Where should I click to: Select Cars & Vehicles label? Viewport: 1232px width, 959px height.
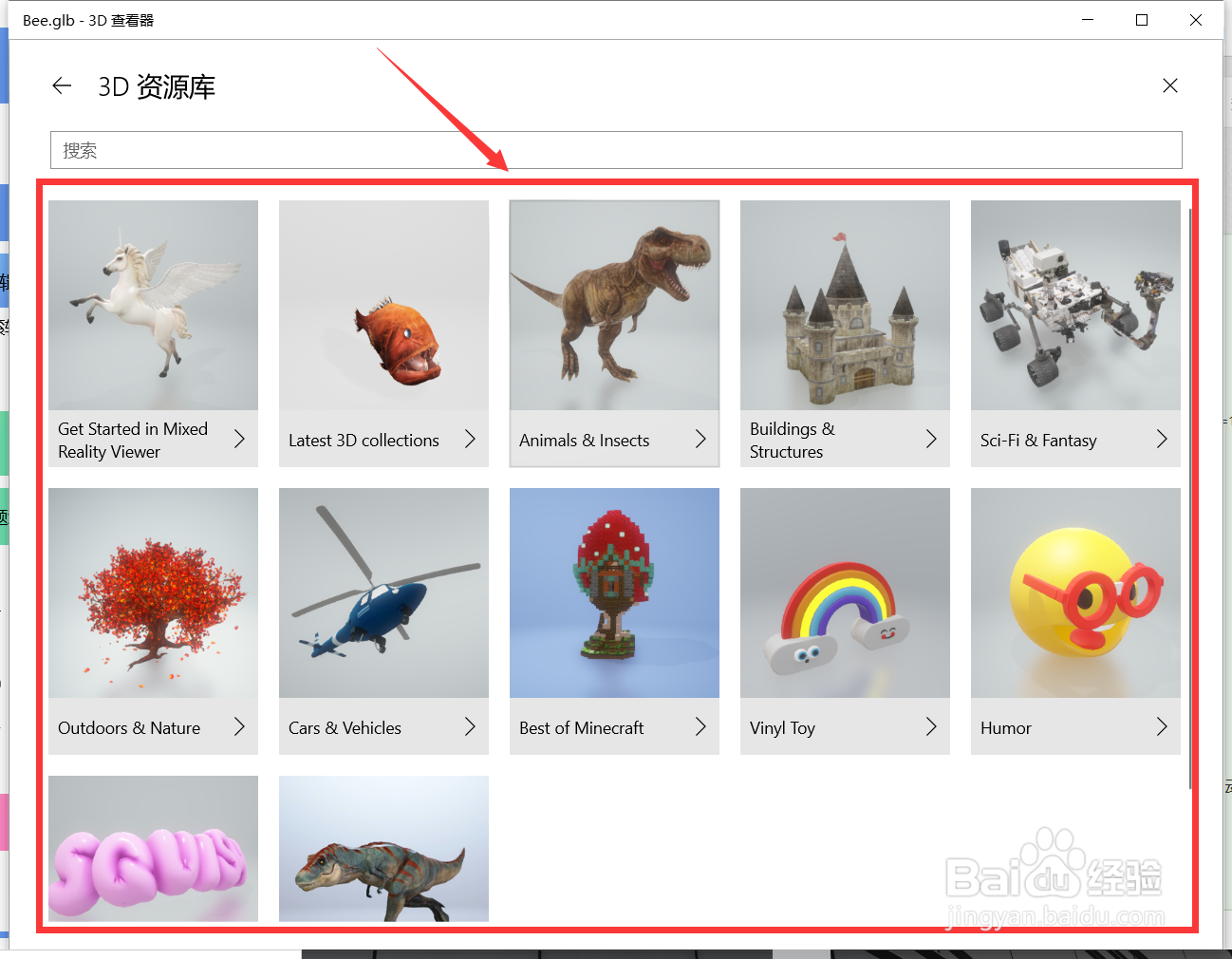pos(345,728)
